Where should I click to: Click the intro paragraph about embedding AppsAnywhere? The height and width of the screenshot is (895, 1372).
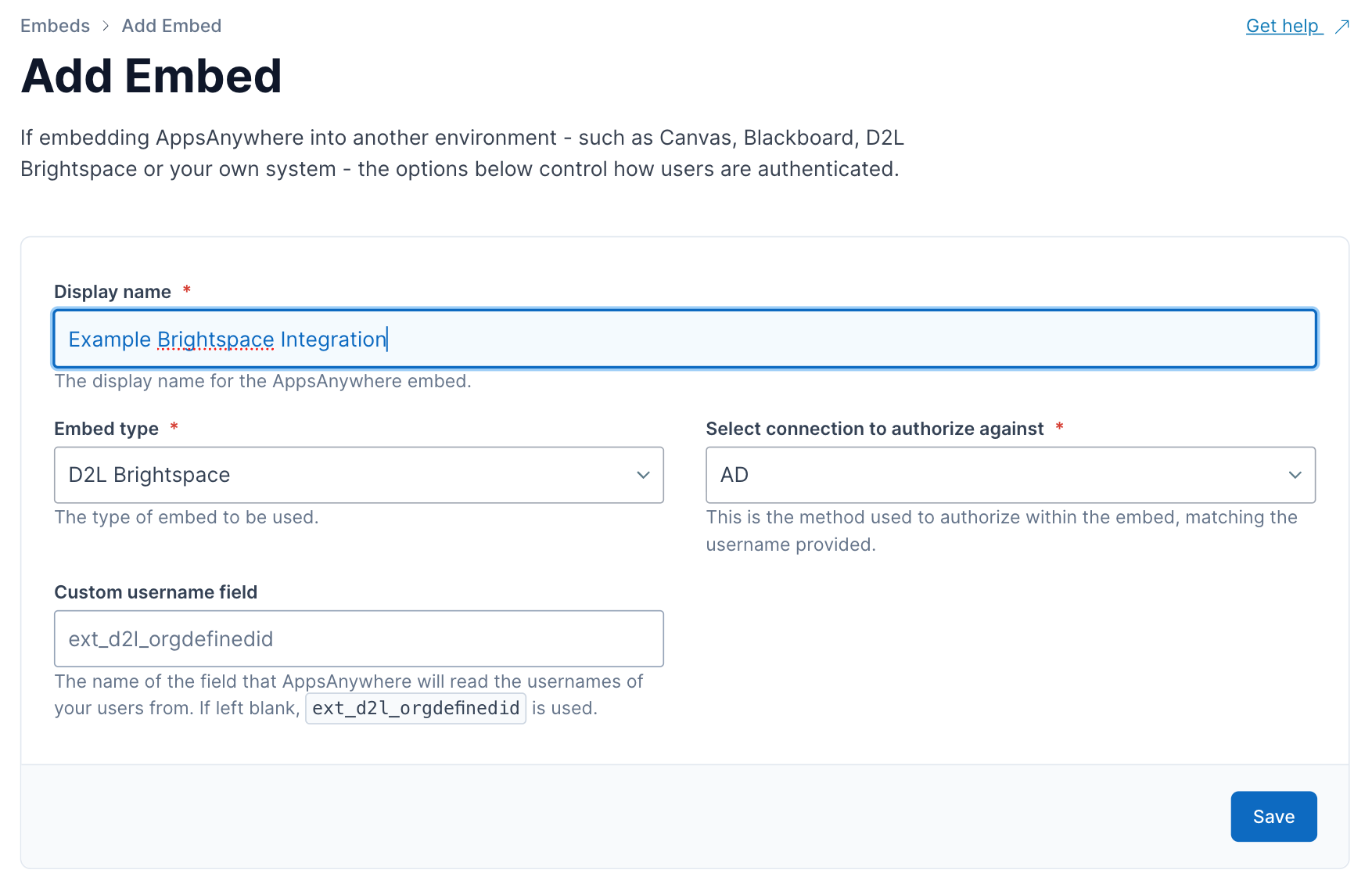pos(462,153)
